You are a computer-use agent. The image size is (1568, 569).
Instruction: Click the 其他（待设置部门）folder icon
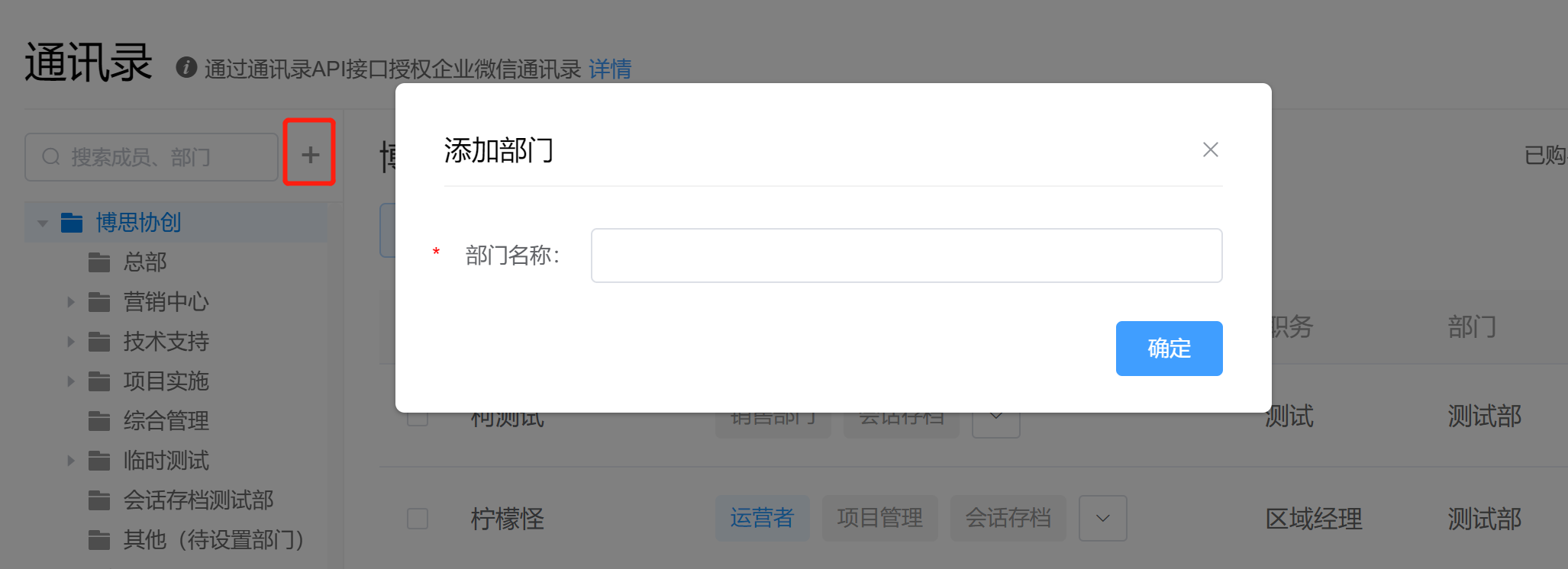click(99, 540)
